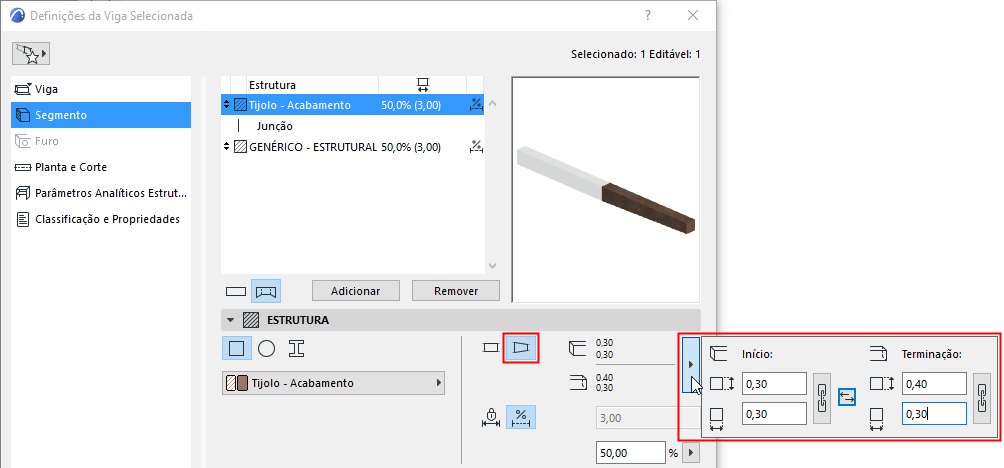Screen dimensions: 1004x468
Task: Click Início height icon in flyout
Action: [723, 384]
